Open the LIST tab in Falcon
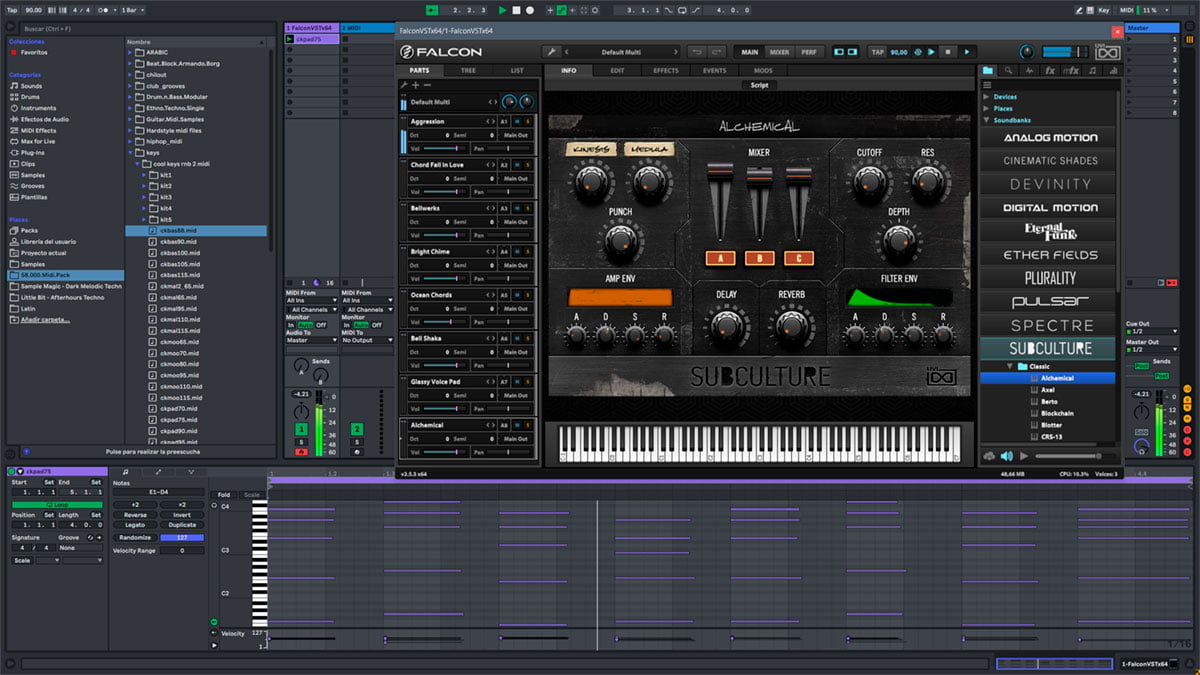The image size is (1200, 675). point(516,71)
